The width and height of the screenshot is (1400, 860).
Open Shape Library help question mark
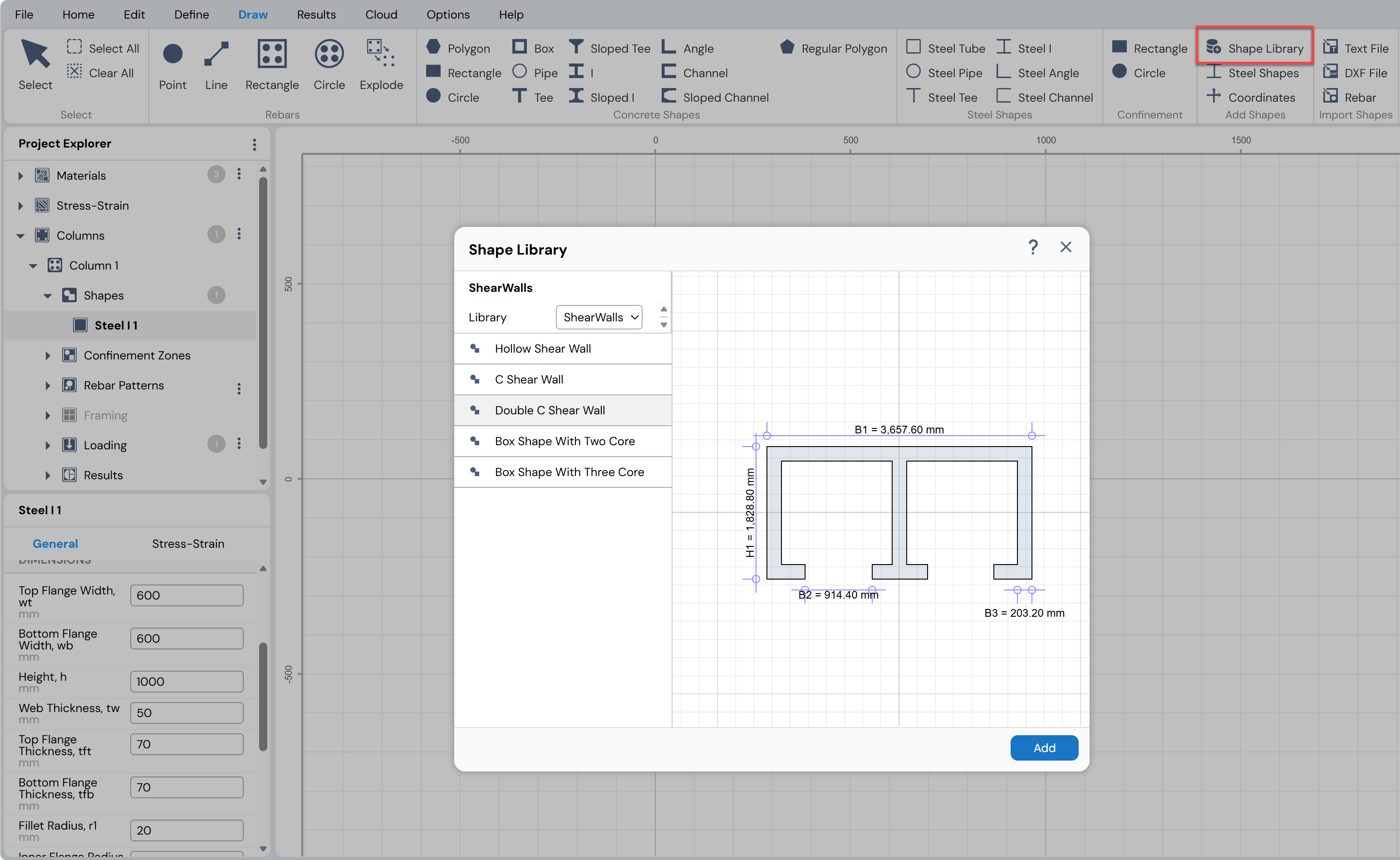[1033, 247]
